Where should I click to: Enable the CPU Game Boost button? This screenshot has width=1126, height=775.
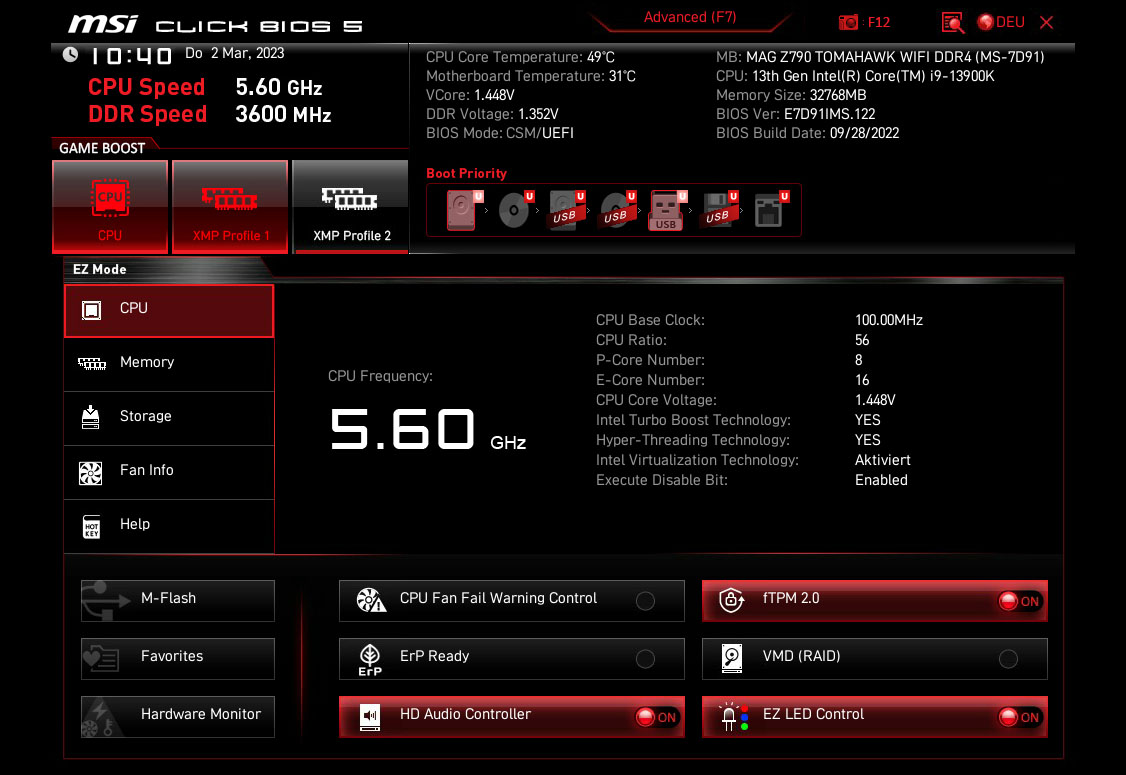[110, 207]
